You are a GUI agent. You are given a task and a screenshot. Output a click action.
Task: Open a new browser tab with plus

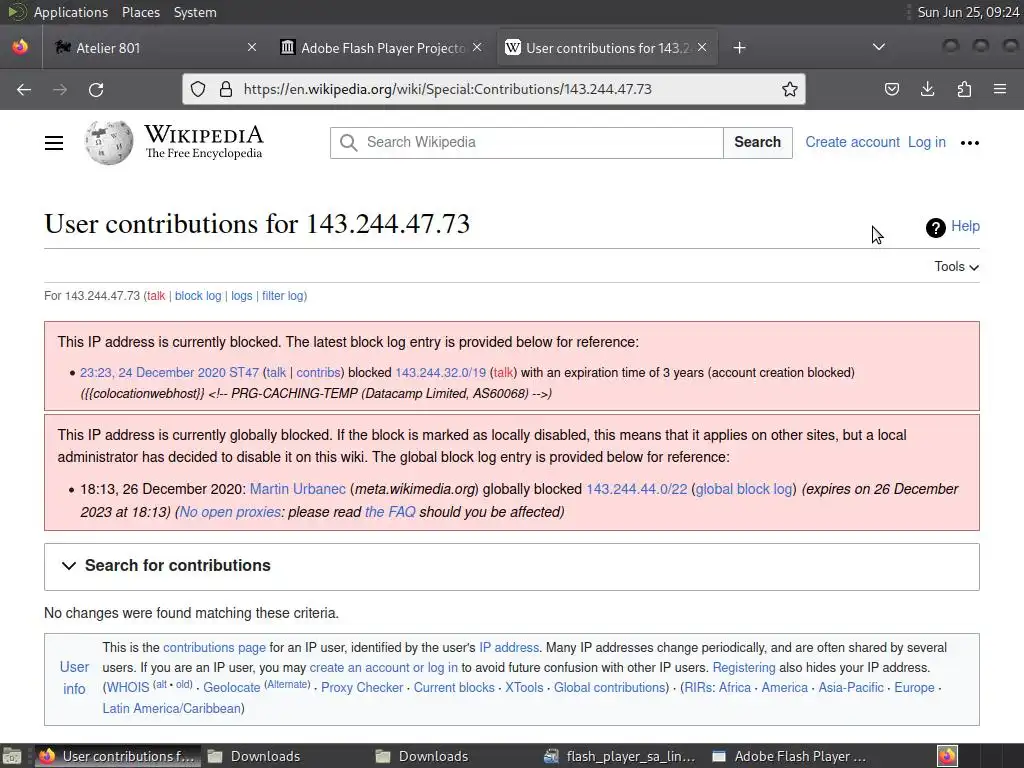(739, 48)
